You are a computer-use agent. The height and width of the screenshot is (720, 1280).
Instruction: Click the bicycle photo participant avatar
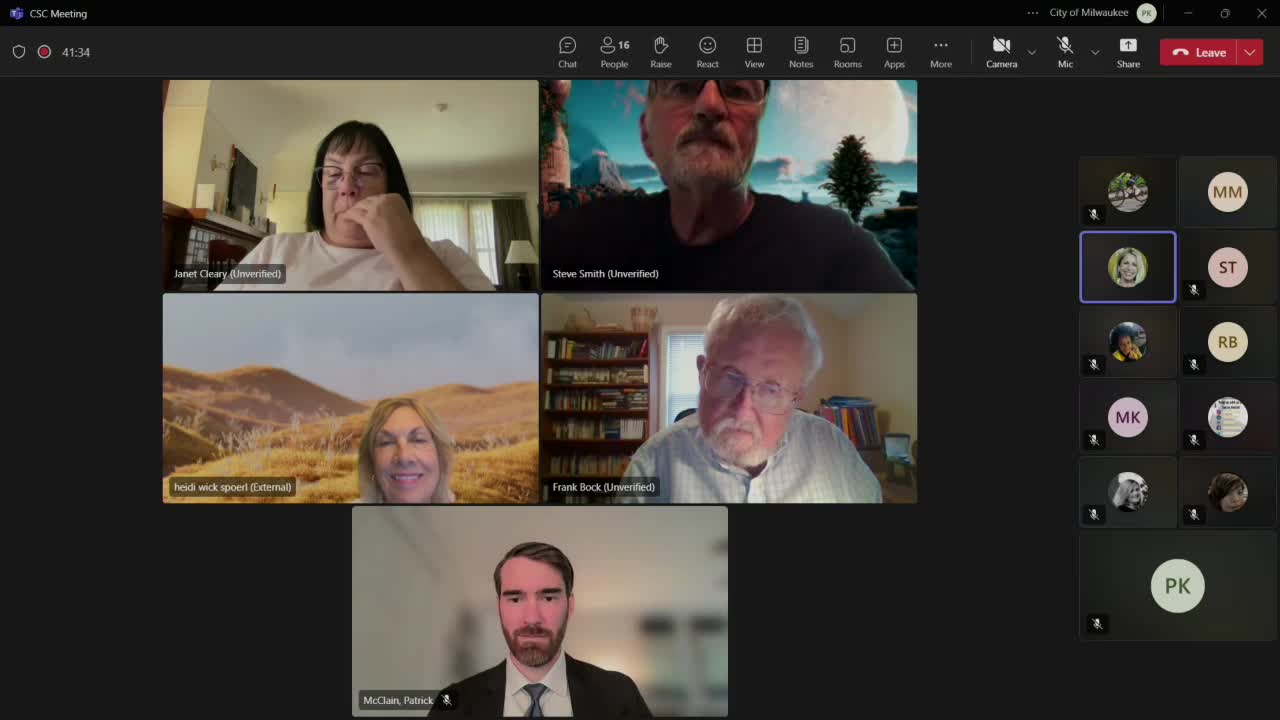tap(1128, 192)
